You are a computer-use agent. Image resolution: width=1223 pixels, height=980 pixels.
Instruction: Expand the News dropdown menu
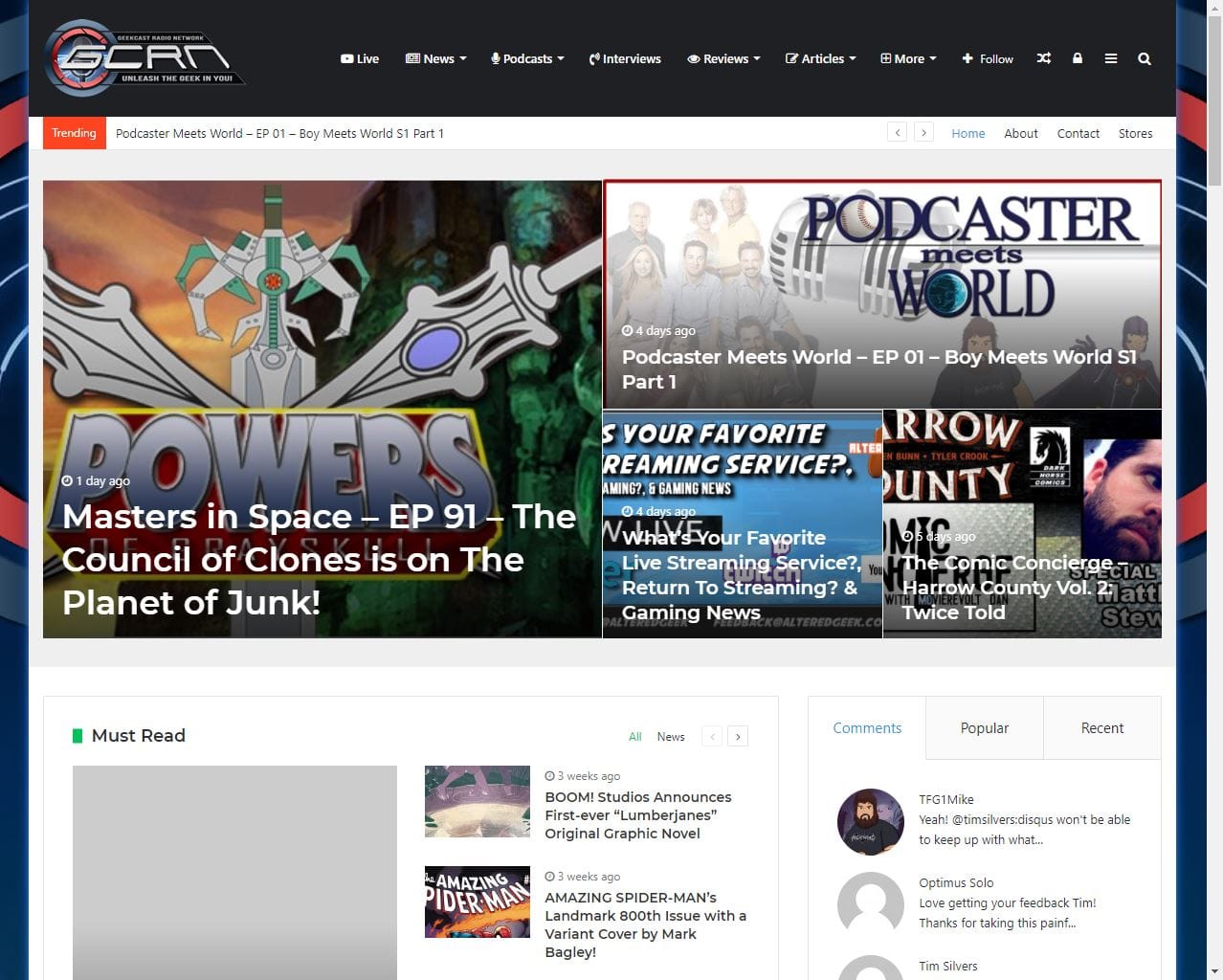point(436,58)
